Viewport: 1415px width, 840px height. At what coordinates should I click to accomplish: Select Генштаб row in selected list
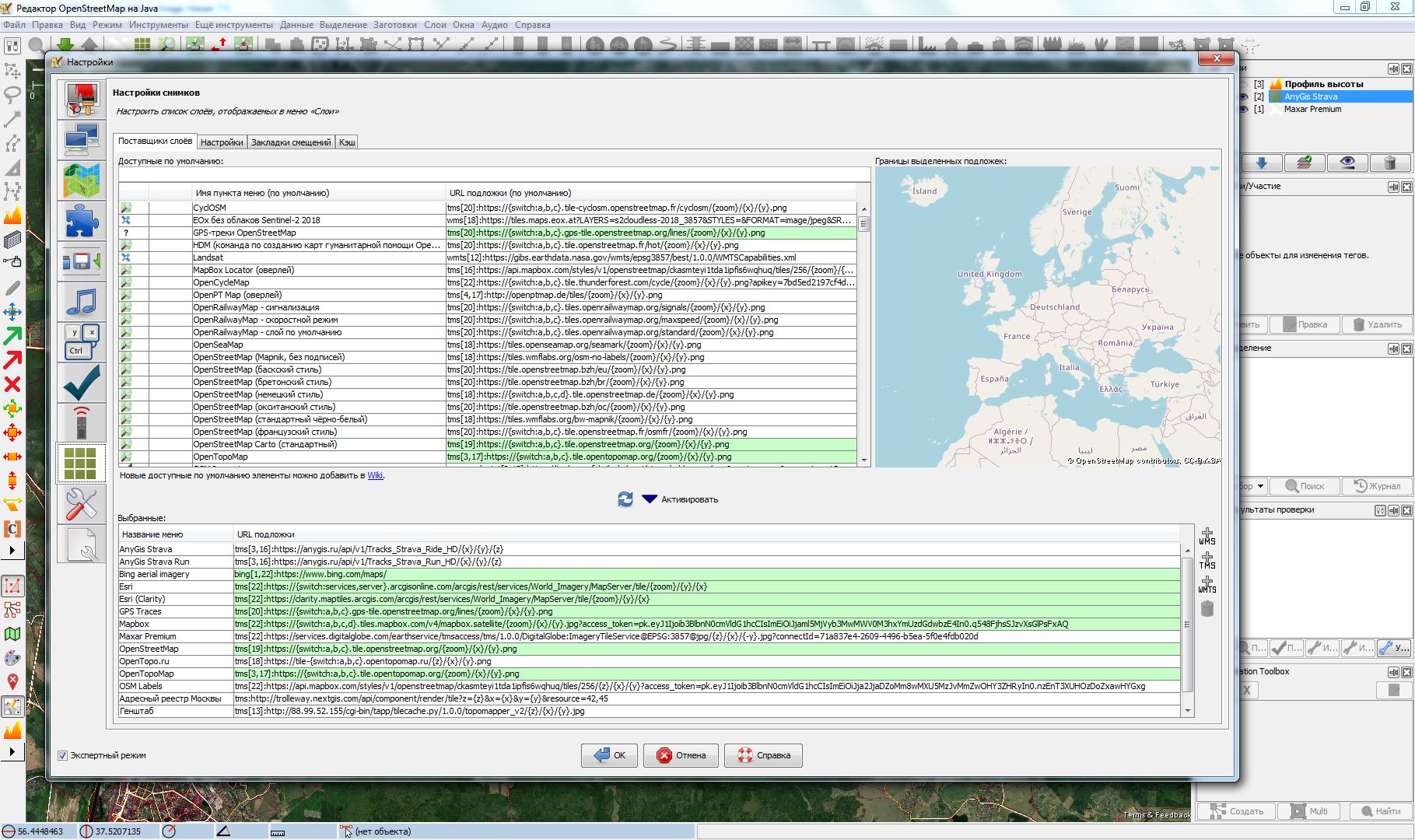(650, 711)
